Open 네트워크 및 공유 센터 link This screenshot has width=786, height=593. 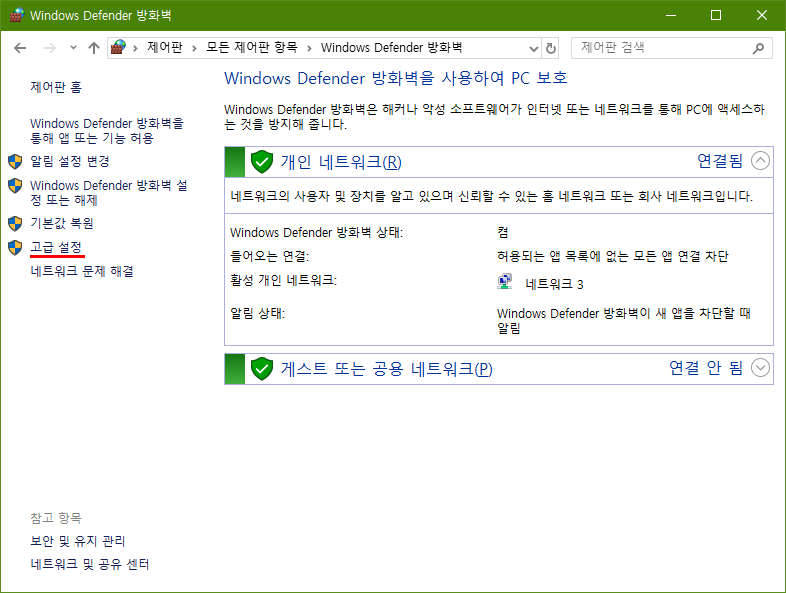(90, 564)
